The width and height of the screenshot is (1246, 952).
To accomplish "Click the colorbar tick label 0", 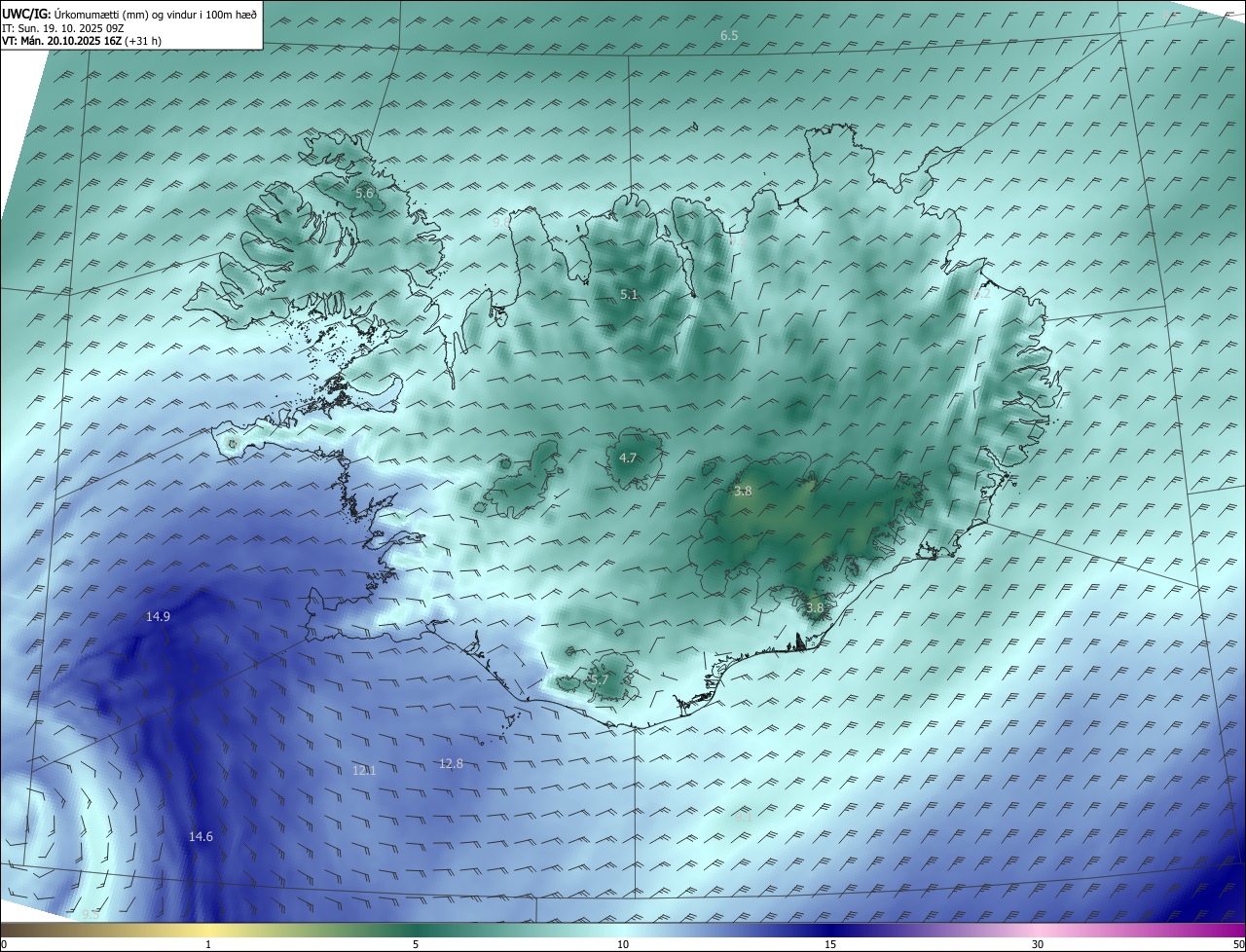I will (x=4, y=944).
